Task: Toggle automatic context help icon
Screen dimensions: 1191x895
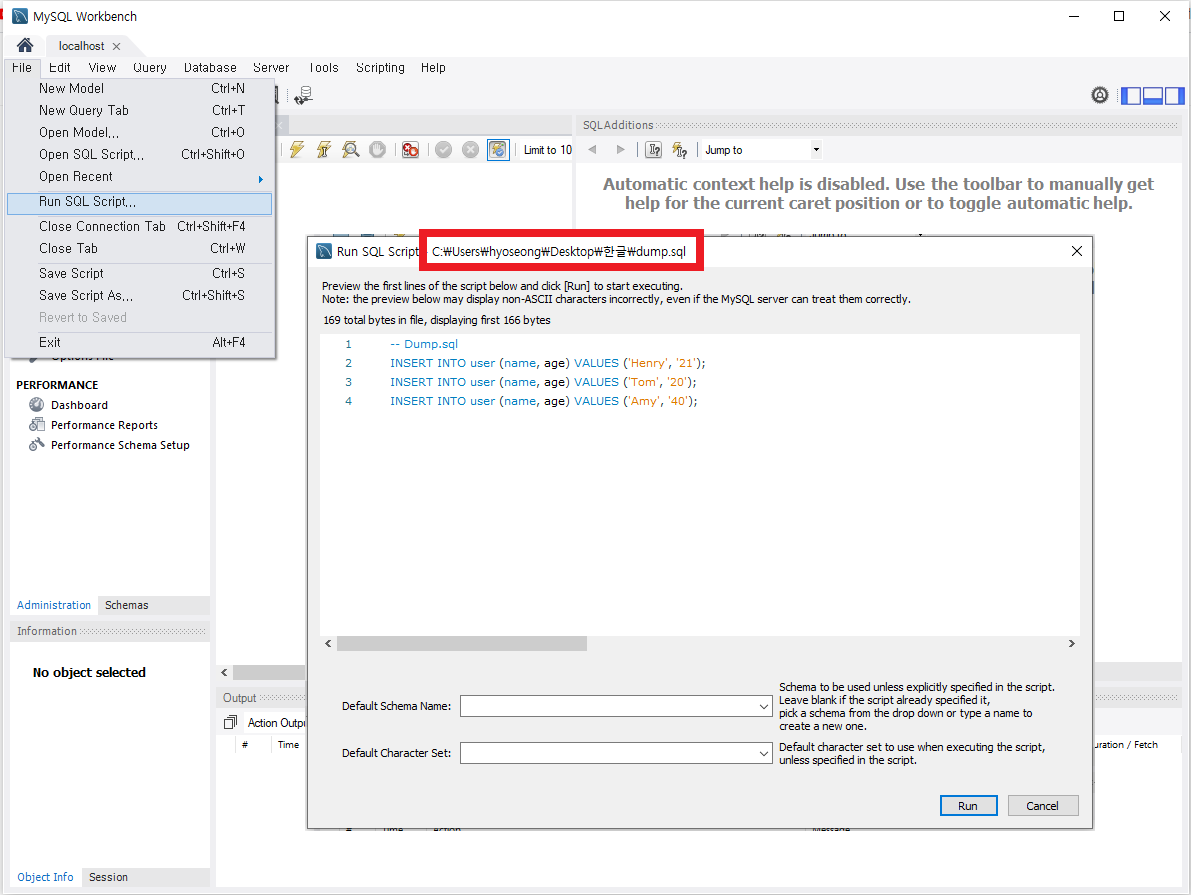Action: coord(680,150)
